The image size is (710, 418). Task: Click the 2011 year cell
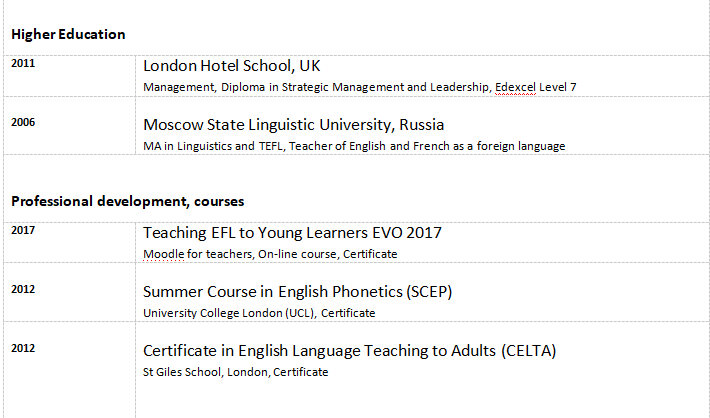[x=23, y=63]
